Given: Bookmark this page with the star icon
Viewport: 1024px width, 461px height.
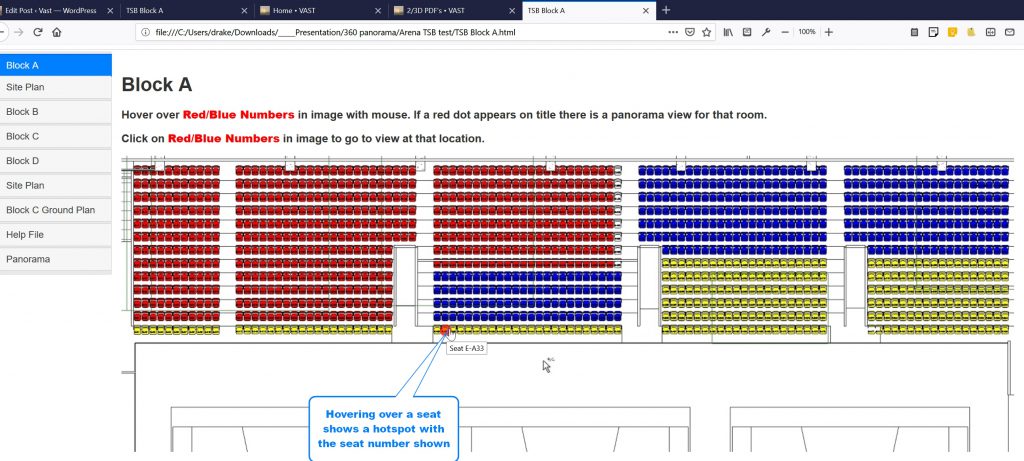Looking at the screenshot, I should click(707, 32).
